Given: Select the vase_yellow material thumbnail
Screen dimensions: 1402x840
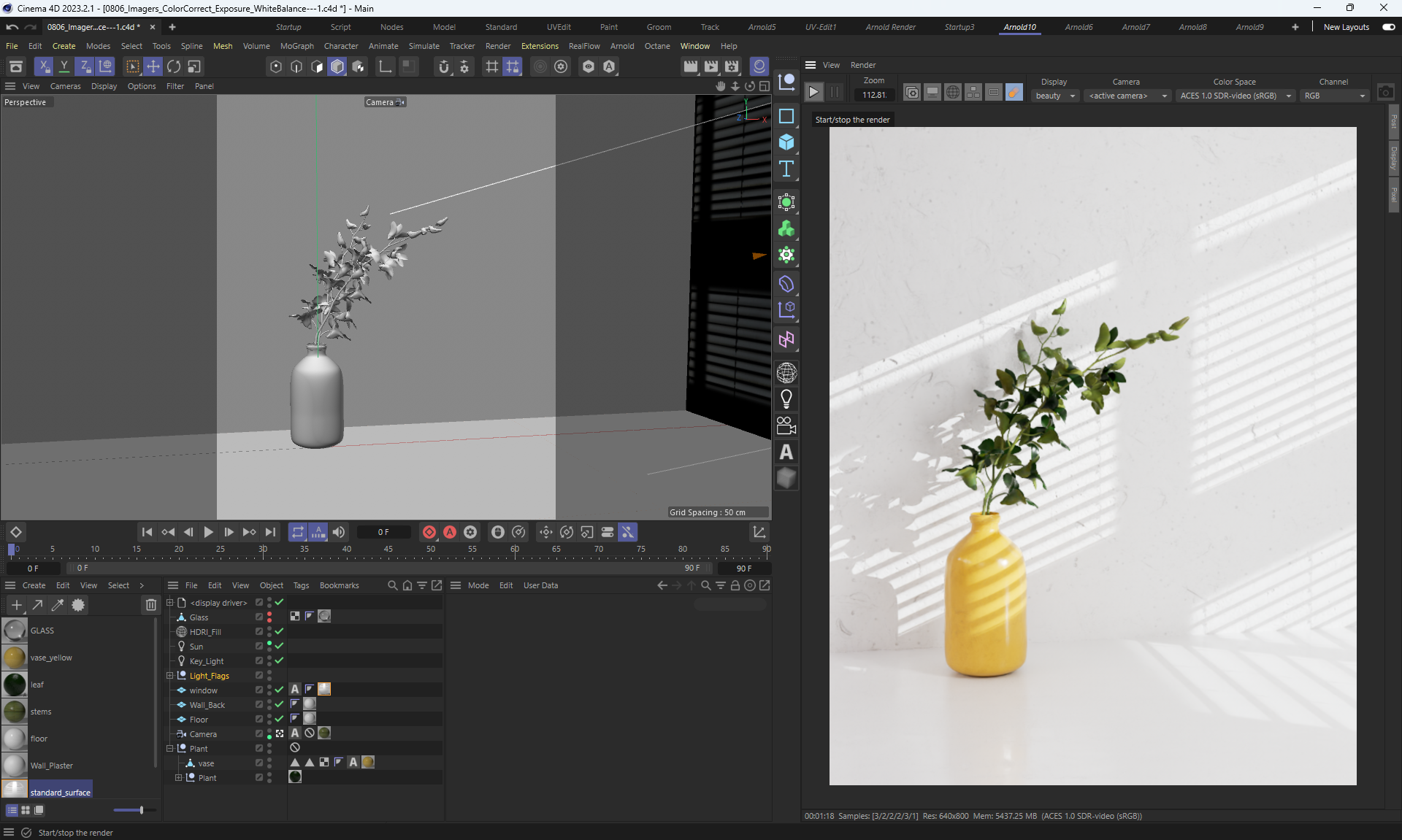Looking at the screenshot, I should click(x=15, y=658).
